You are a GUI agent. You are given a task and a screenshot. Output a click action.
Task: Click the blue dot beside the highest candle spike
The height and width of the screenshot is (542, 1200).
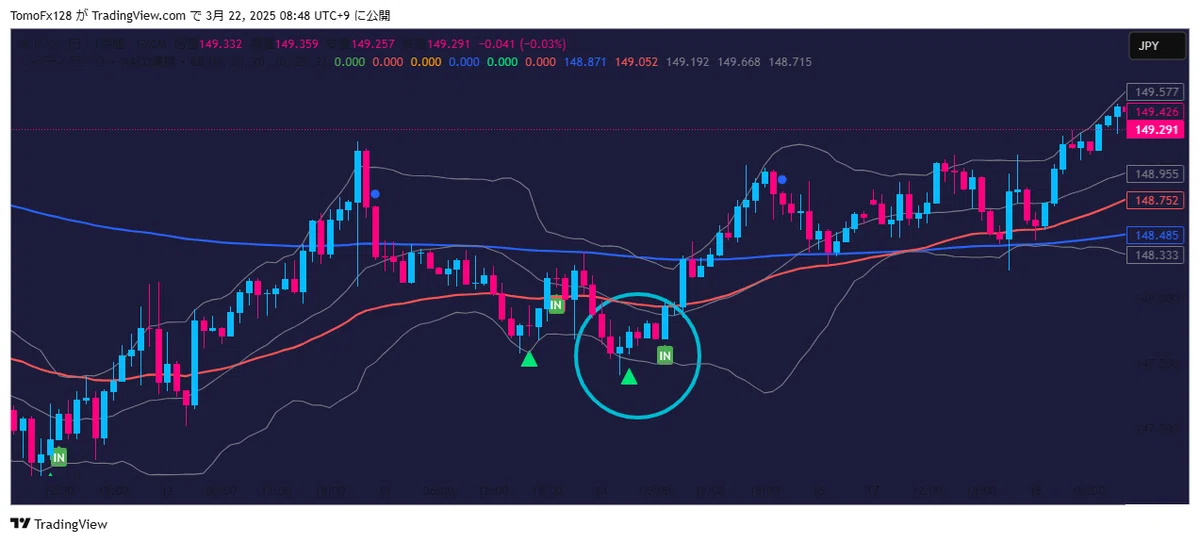click(x=374, y=194)
